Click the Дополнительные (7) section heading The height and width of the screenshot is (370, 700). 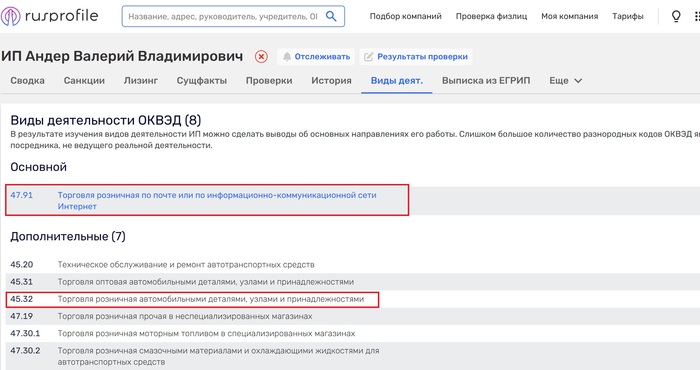68,236
